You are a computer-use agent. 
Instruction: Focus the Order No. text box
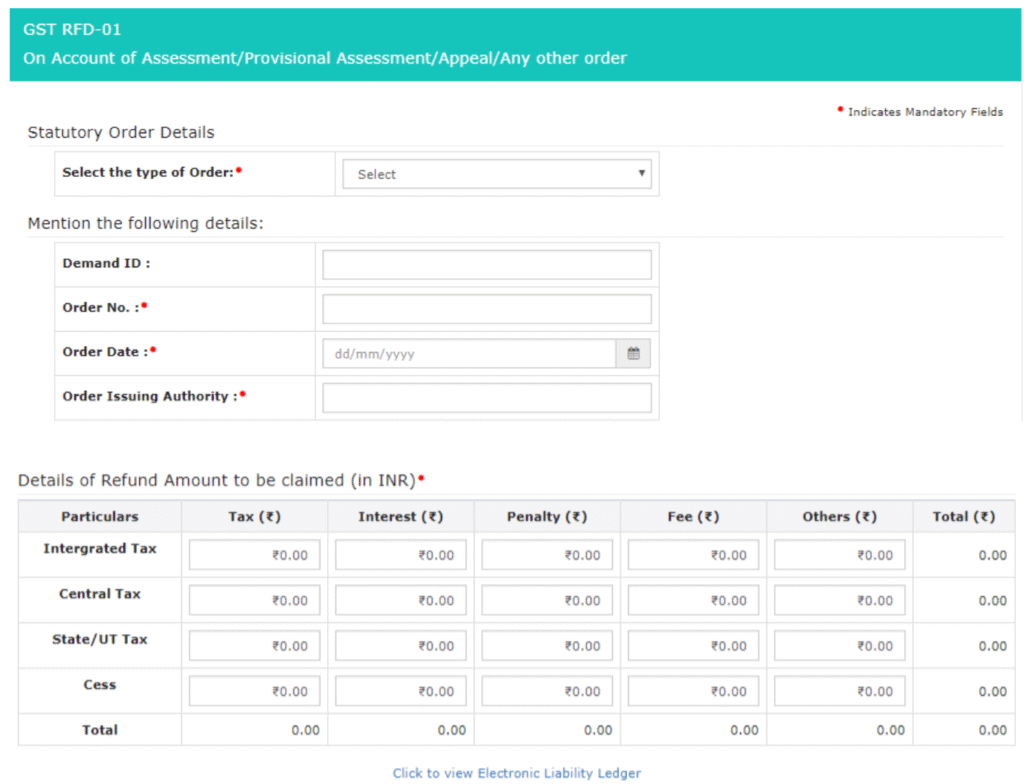pyautogui.click(x=486, y=309)
